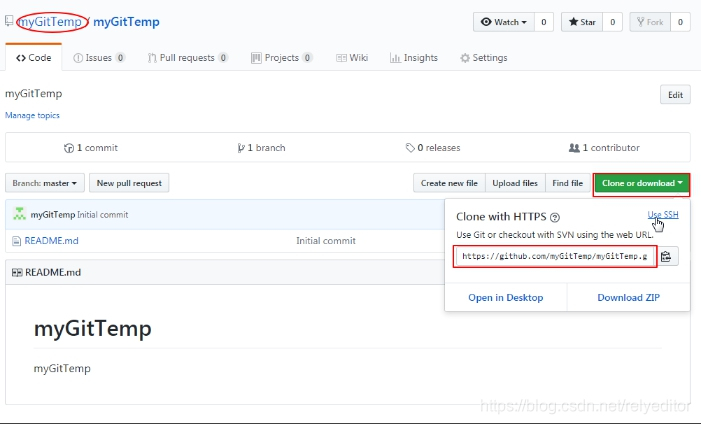
Task: Click the help icon beside Clone with HTTPS
Action: pyautogui.click(x=555, y=217)
